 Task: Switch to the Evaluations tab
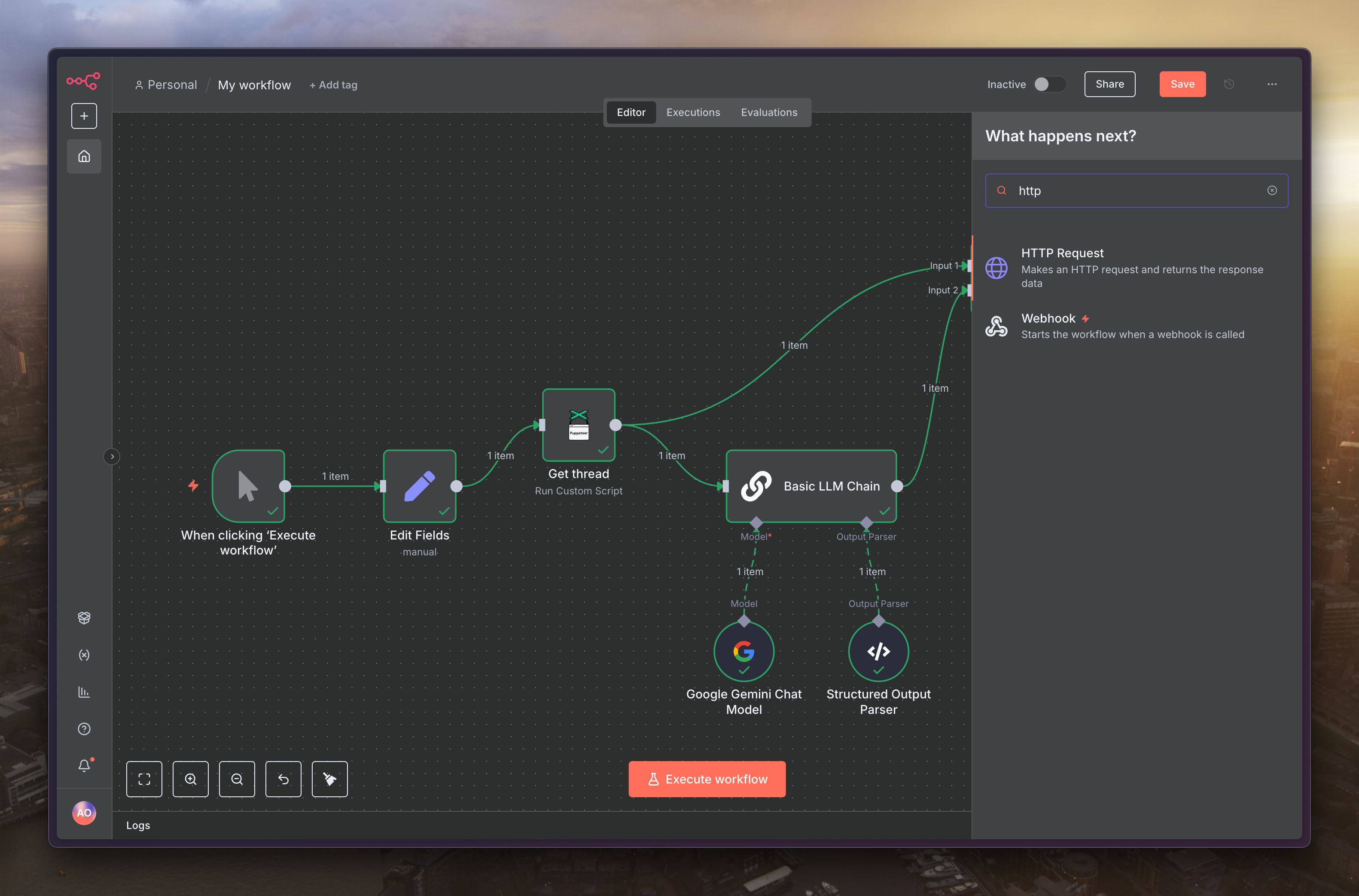pos(769,113)
